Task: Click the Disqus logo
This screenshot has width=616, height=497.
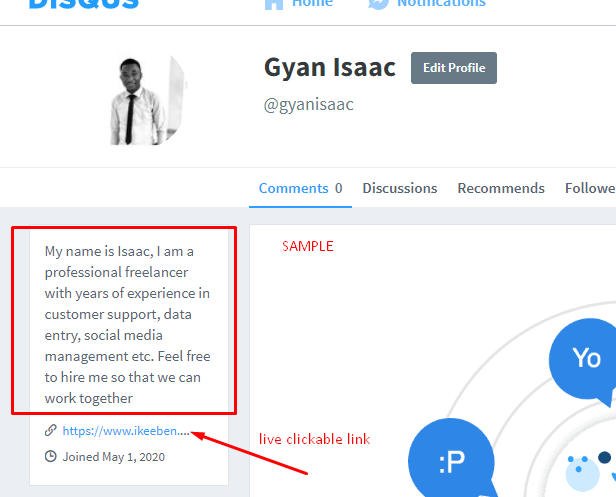Action: [x=84, y=4]
